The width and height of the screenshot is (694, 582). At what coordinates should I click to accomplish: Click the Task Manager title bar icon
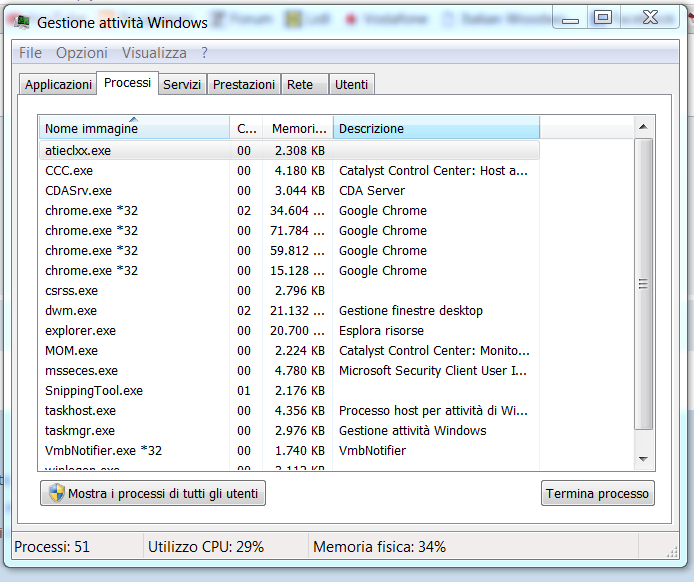(19, 22)
